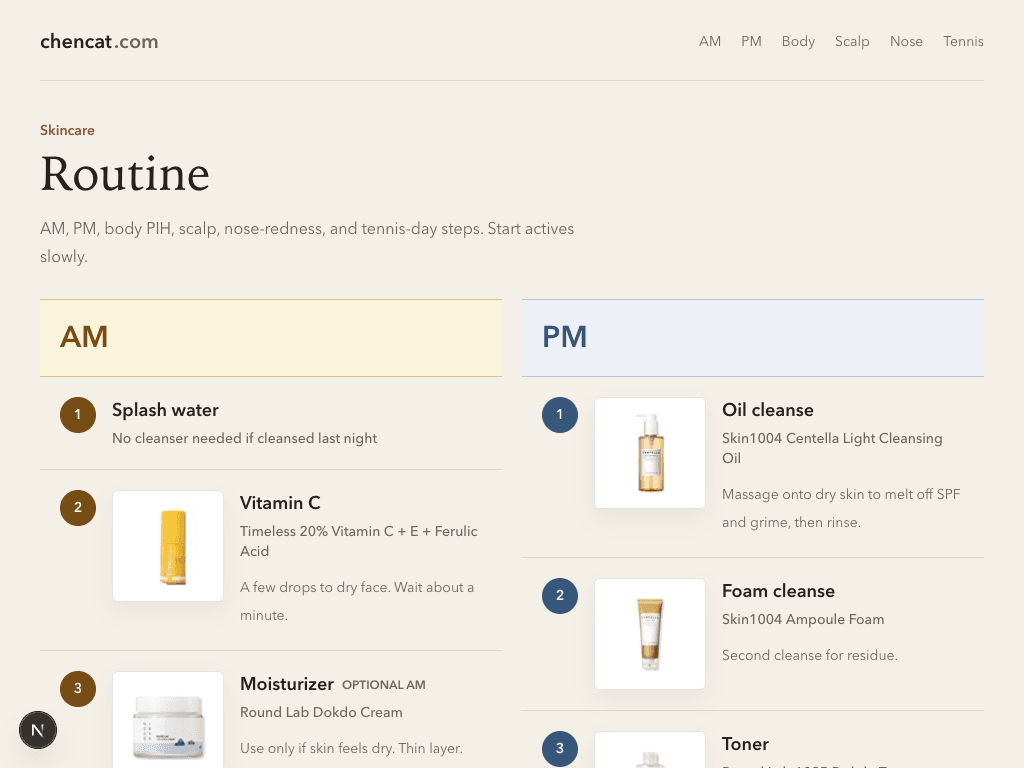Screen dimensions: 1024x768
Task: Click the yellow AM section header
Action: pos(271,338)
